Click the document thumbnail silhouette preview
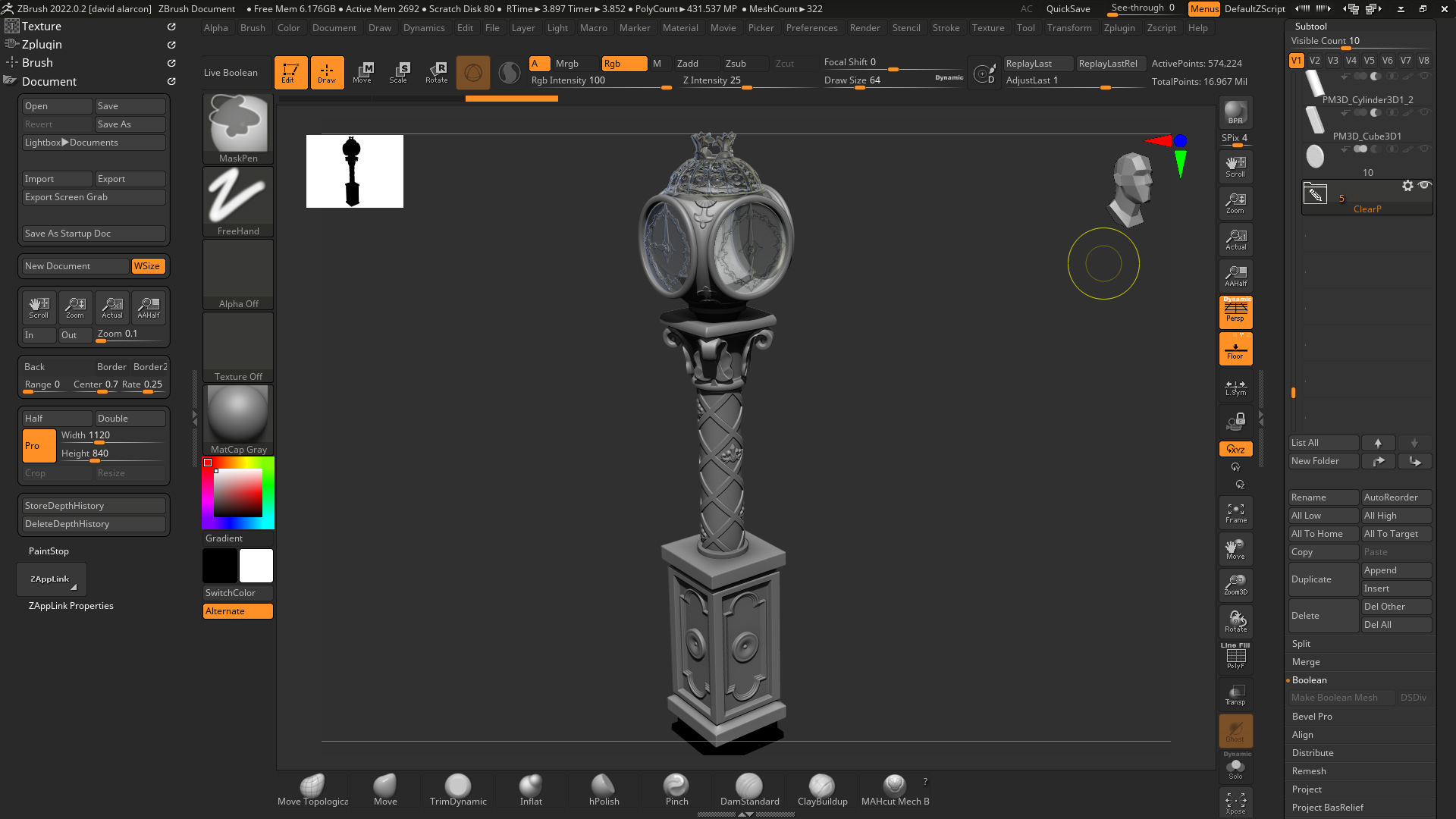This screenshot has height=819, width=1456. (x=354, y=171)
